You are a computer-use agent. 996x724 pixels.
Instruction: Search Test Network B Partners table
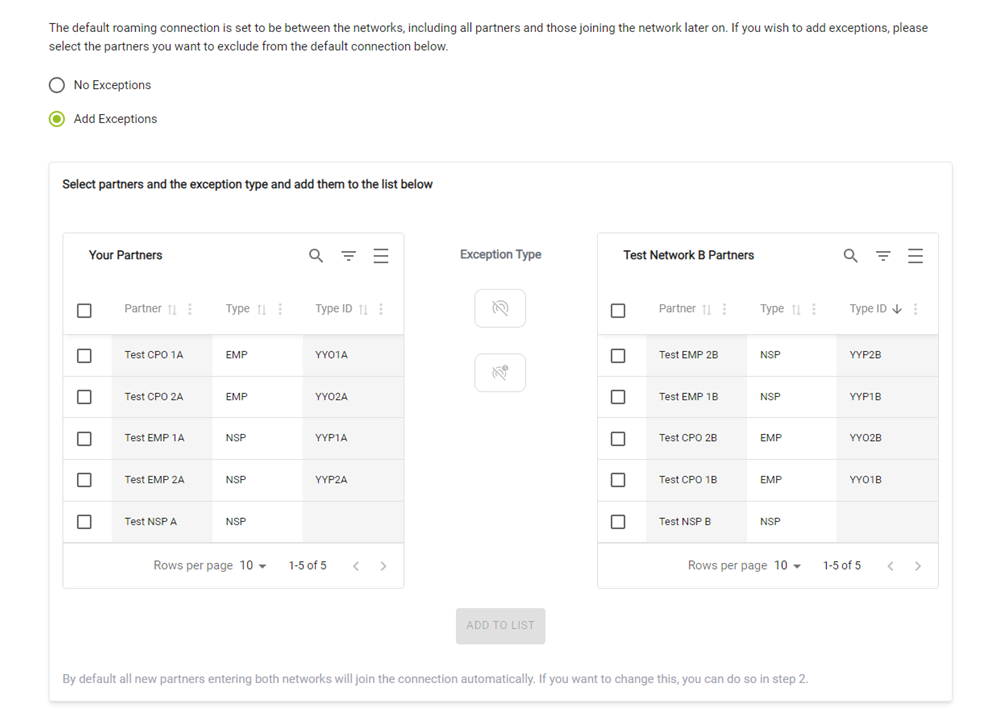tap(850, 256)
